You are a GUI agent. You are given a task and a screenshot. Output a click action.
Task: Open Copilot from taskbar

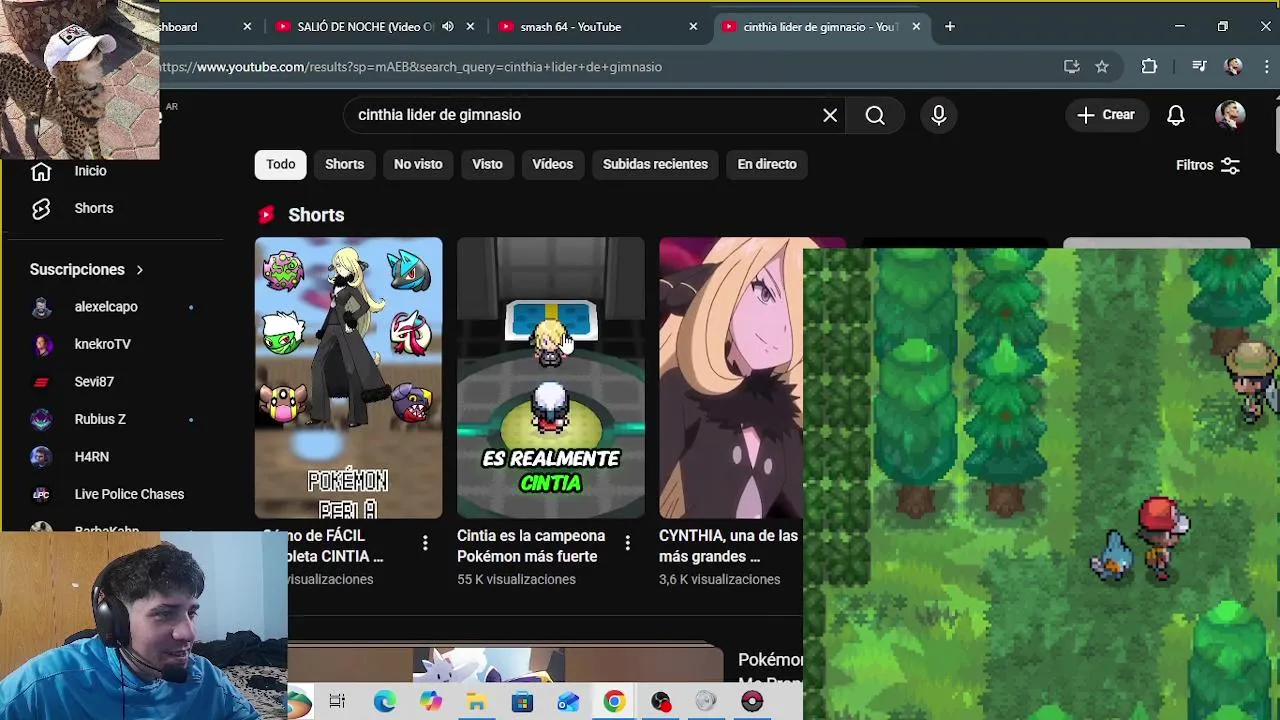[x=431, y=702]
